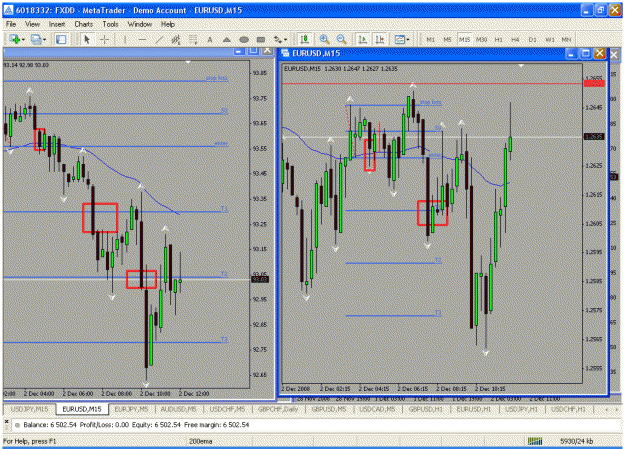Switch to MN monthly timeframe
625x449 pixels.
(566, 39)
